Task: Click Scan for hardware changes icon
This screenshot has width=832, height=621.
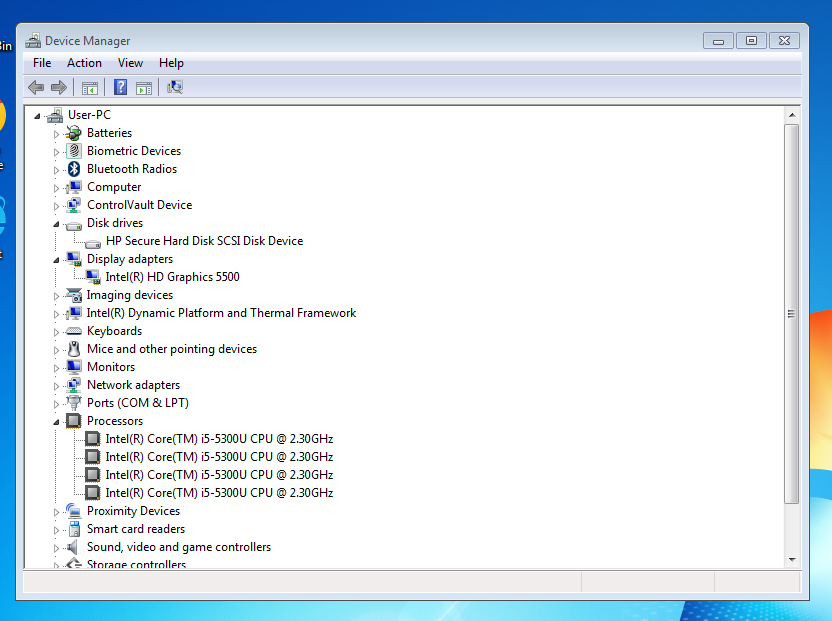Action: [x=175, y=87]
